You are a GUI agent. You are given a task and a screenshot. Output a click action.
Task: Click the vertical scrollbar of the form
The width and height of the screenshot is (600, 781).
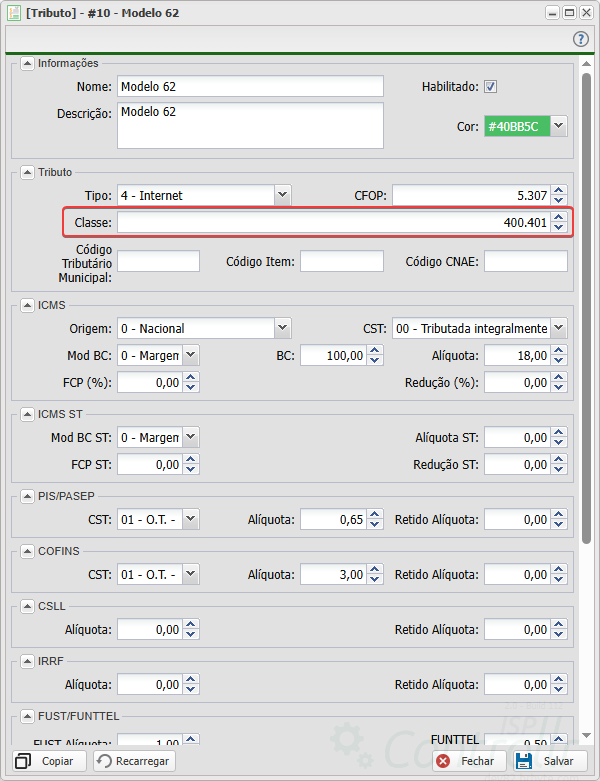pyautogui.click(x=586, y=300)
